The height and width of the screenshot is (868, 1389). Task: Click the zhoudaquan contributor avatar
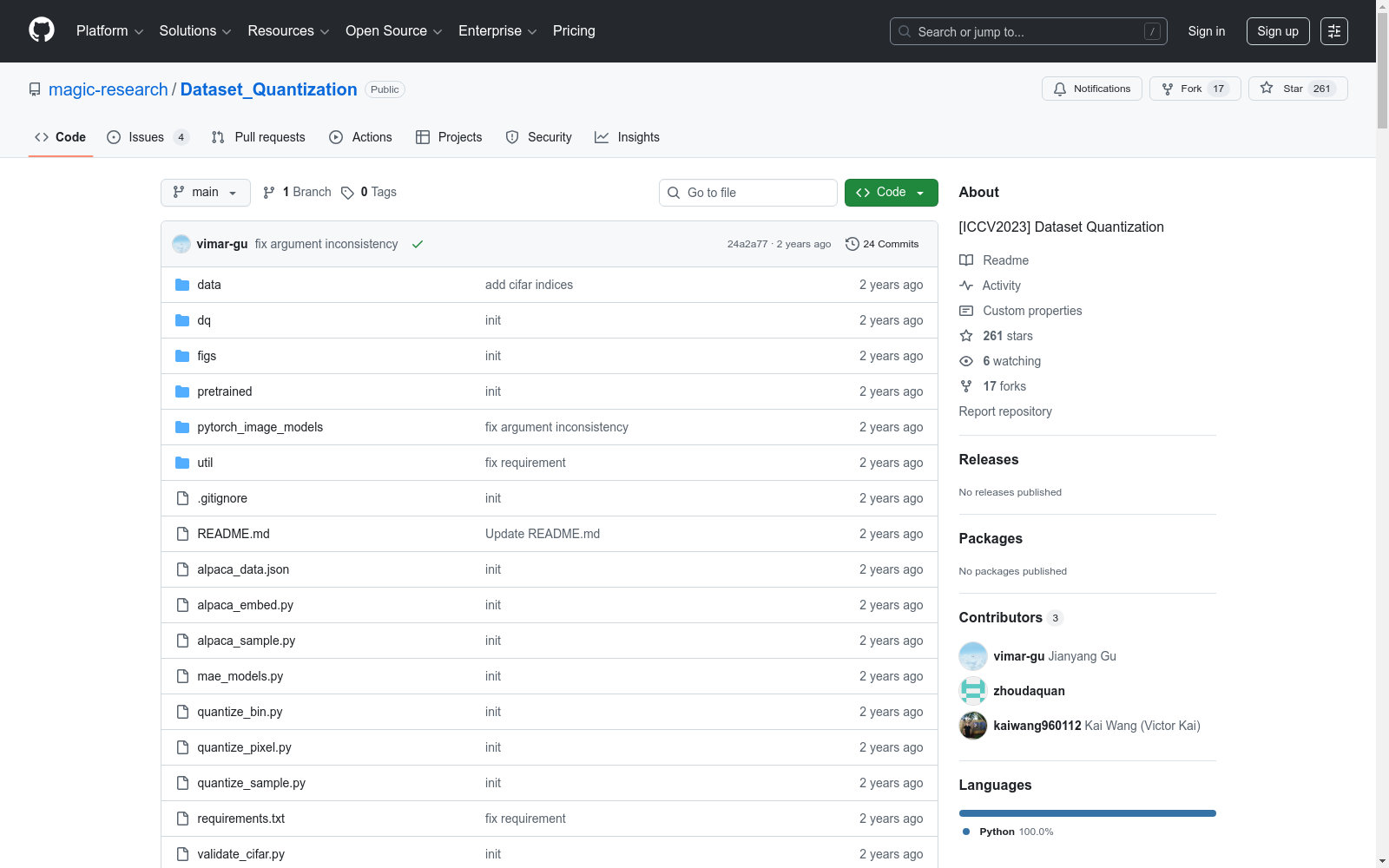(973, 691)
